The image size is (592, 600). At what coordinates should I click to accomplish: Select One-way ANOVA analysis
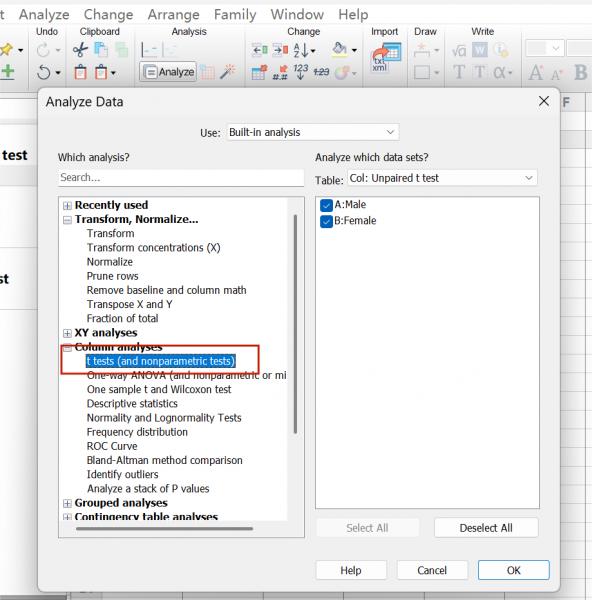coord(186,375)
